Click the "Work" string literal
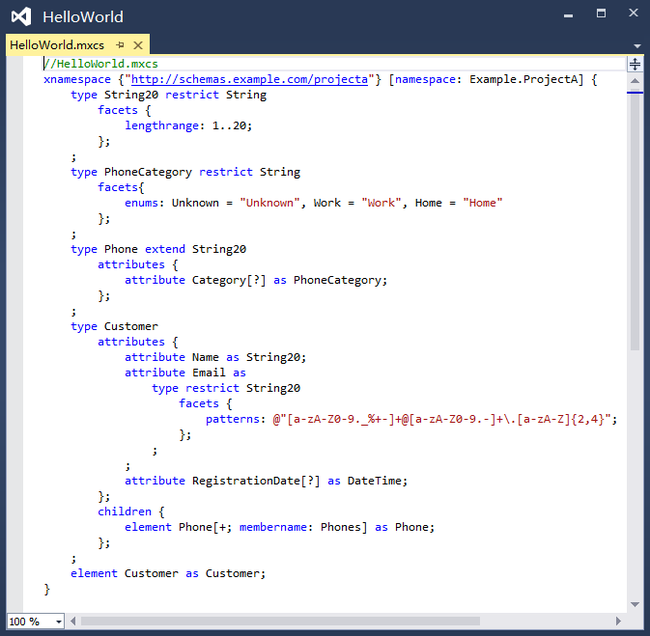Image resolution: width=650 pixels, height=636 pixels. pos(381,203)
